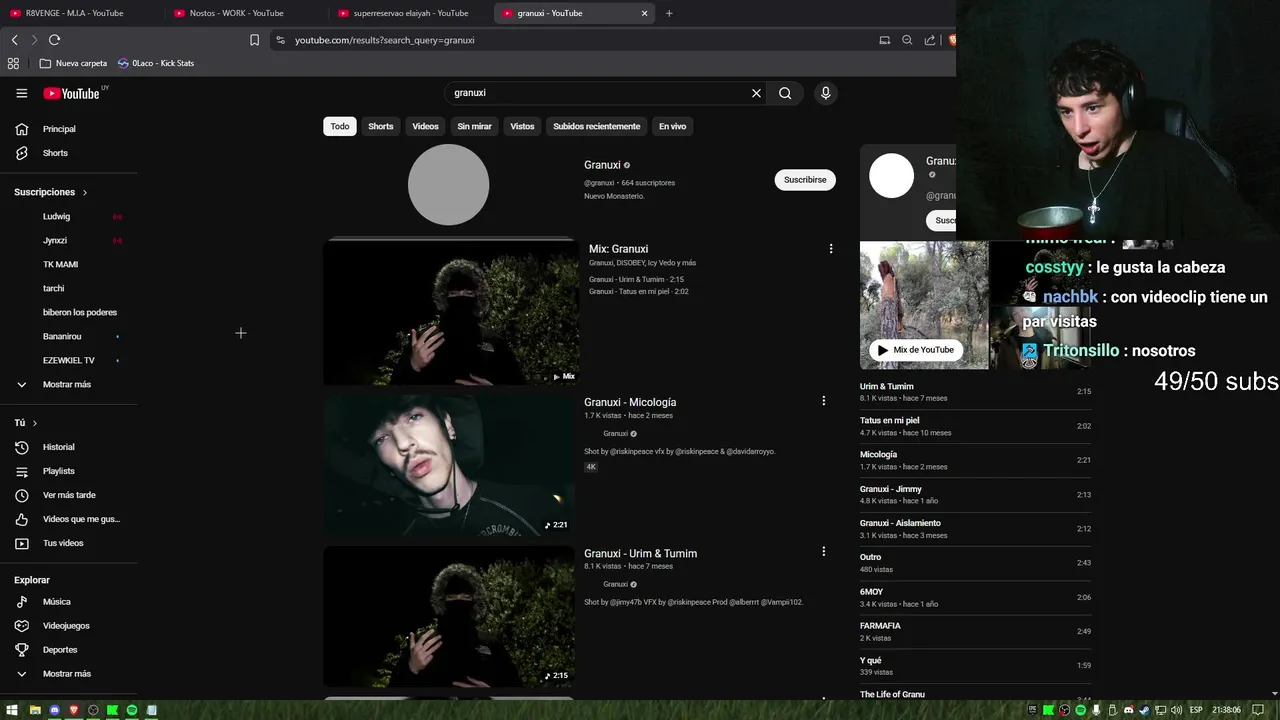Start voice search with the microphone icon
Image resolution: width=1280 pixels, height=720 pixels.
(825, 93)
